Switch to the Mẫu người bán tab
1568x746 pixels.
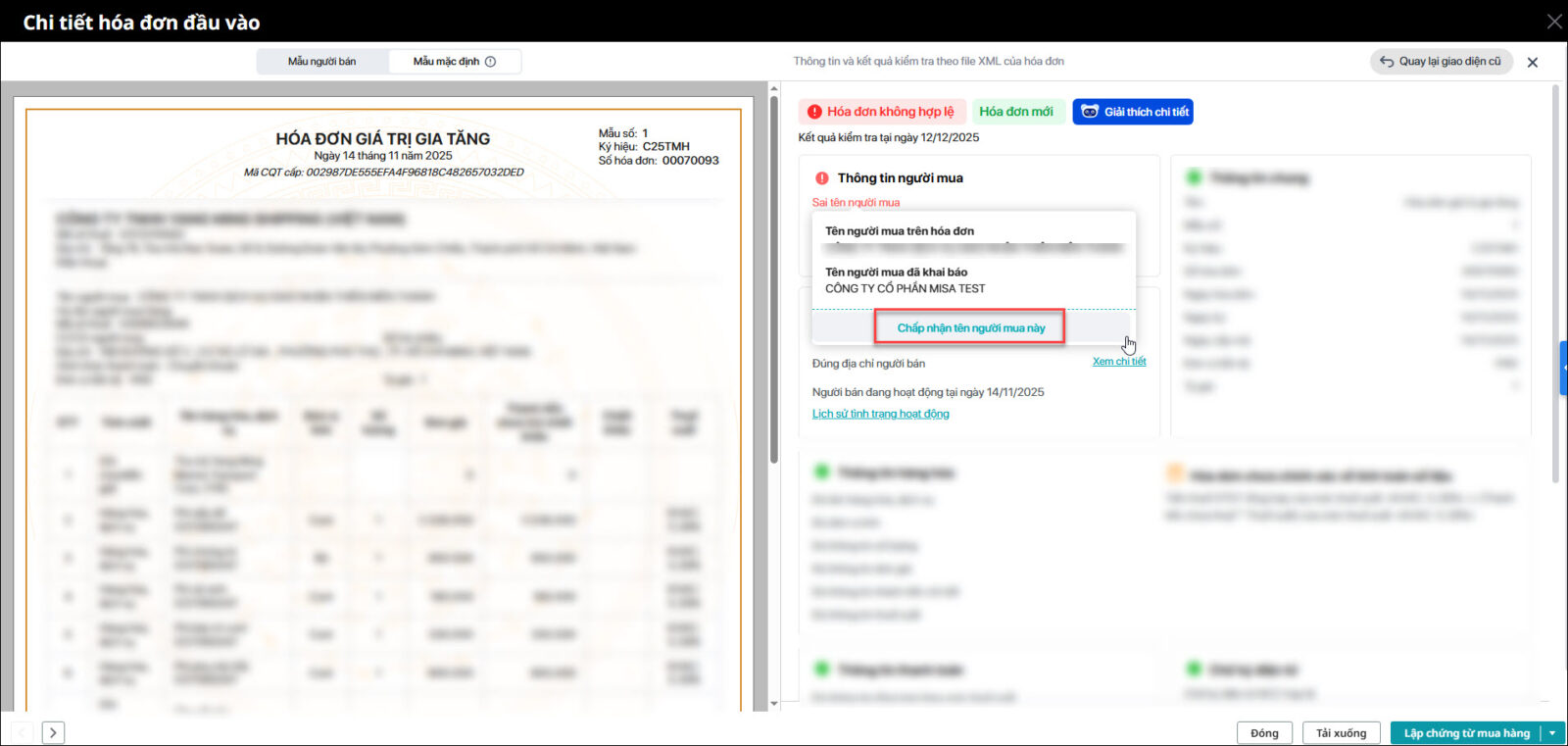tap(322, 62)
